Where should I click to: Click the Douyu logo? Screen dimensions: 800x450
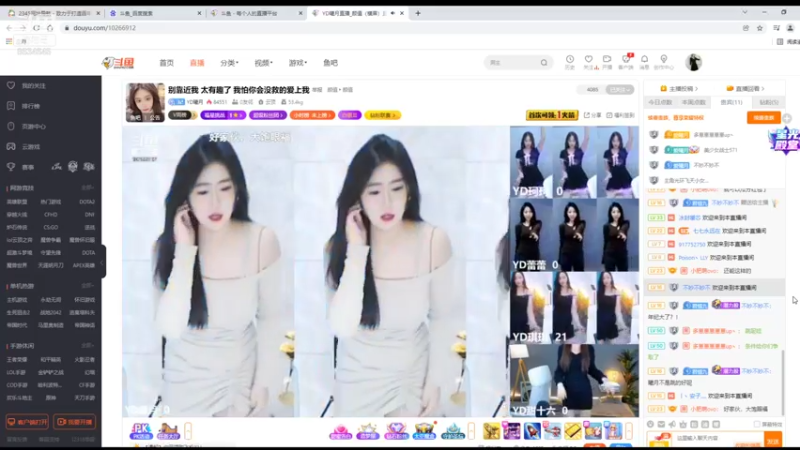pyautogui.click(x=118, y=63)
